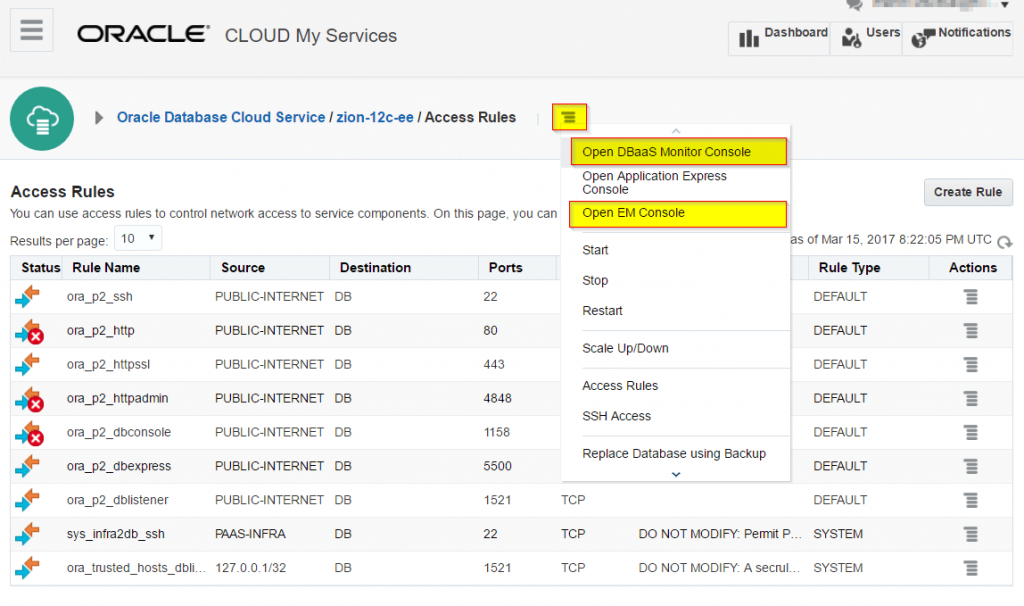Refresh the access rules list
This screenshot has width=1024, height=606.
point(1004,241)
